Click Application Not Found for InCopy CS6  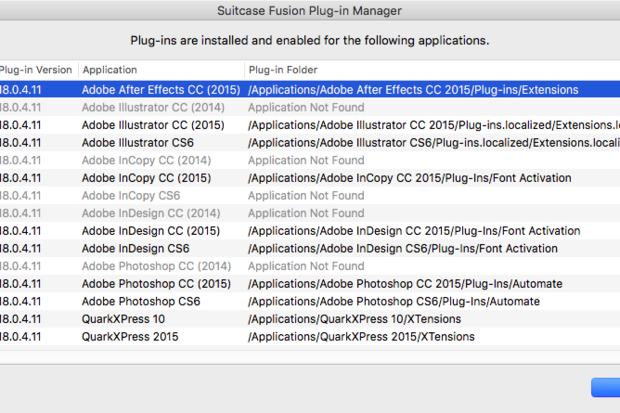click(x=306, y=195)
